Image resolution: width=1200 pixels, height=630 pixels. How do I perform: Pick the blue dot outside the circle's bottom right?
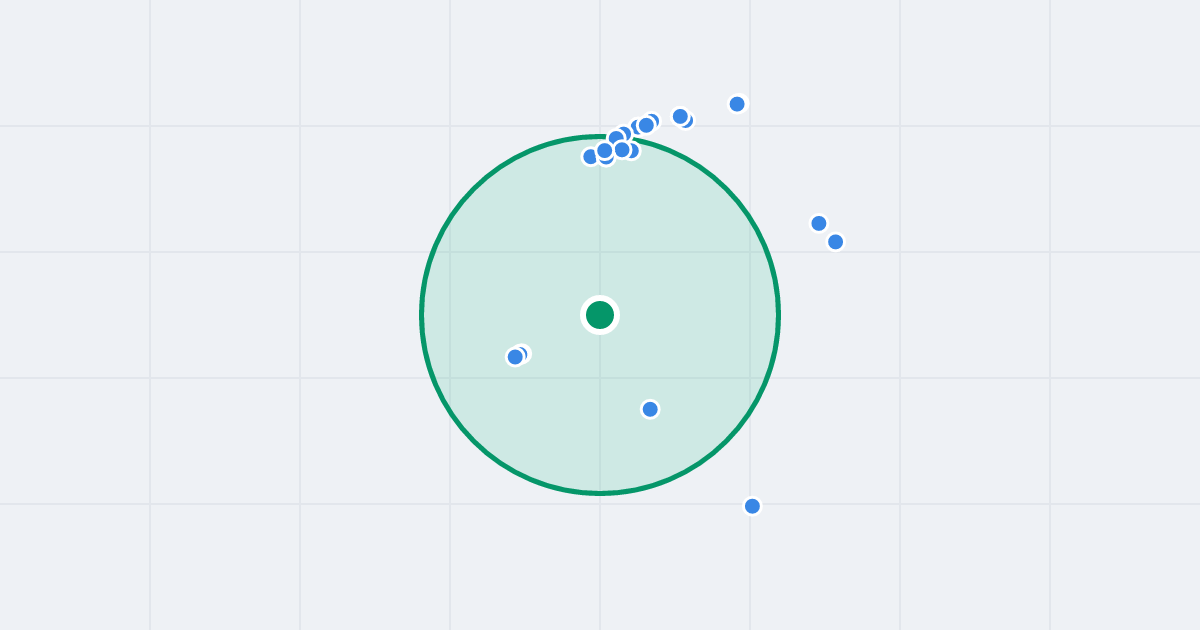(752, 506)
